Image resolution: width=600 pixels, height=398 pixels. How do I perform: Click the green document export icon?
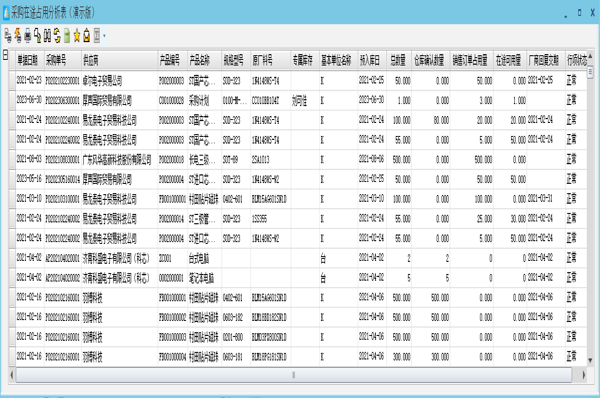pos(67,36)
